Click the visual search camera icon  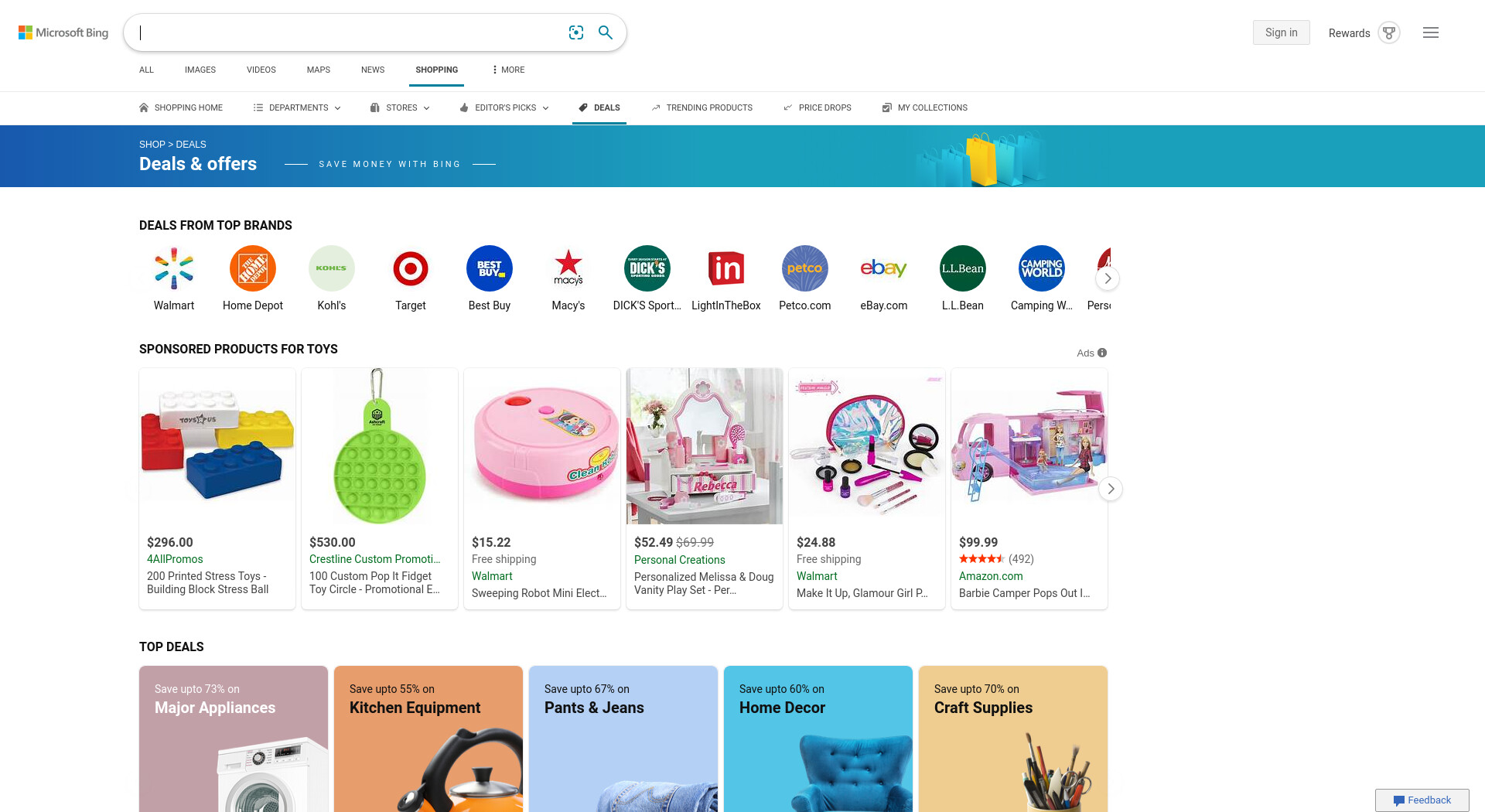coord(576,32)
